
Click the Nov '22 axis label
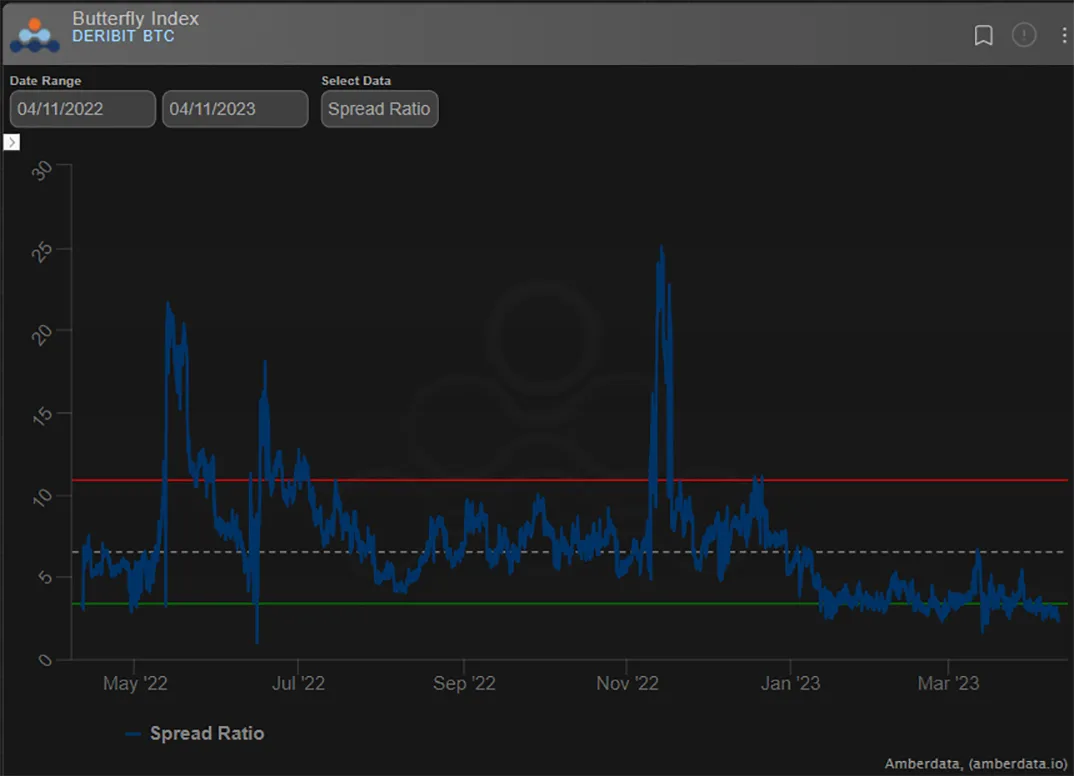click(x=627, y=683)
